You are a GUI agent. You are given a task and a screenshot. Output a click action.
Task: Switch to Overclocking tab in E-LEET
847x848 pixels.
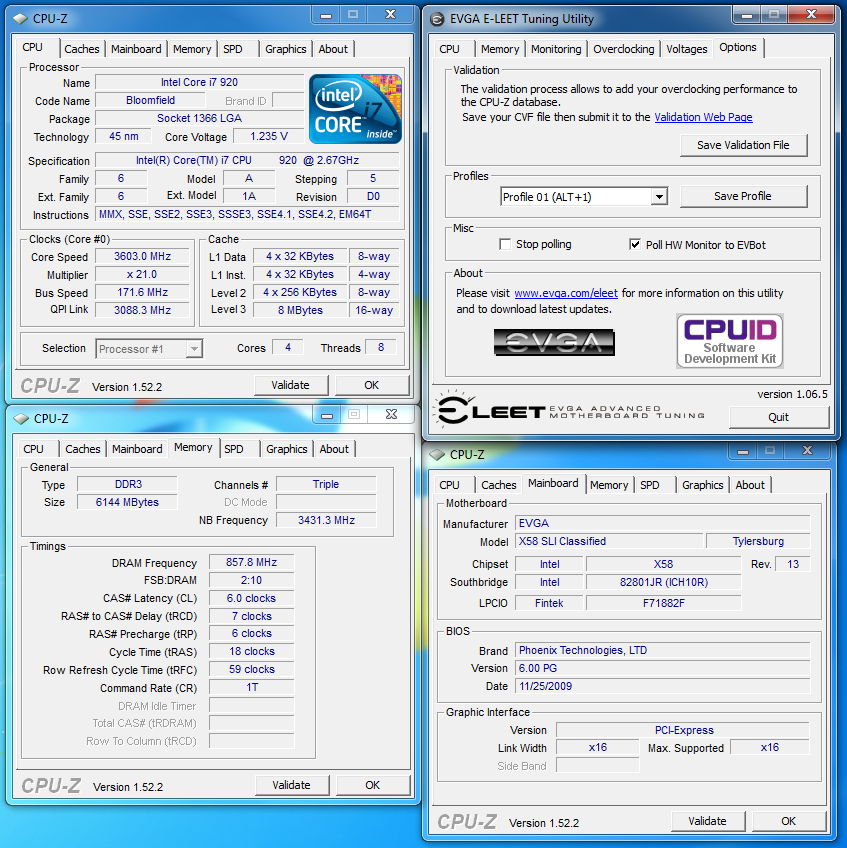(623, 49)
